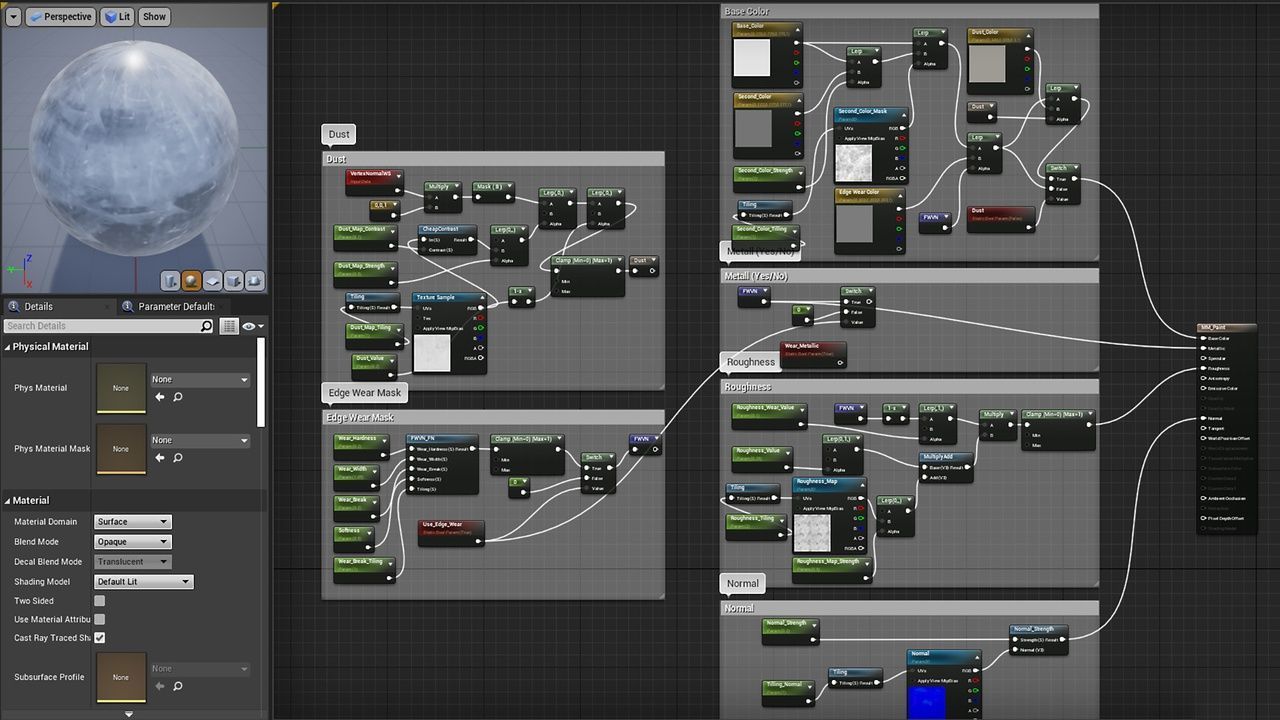Viewport: 1280px width, 720px height.
Task: Click the blue Normal texture thumbnail
Action: click(926, 702)
